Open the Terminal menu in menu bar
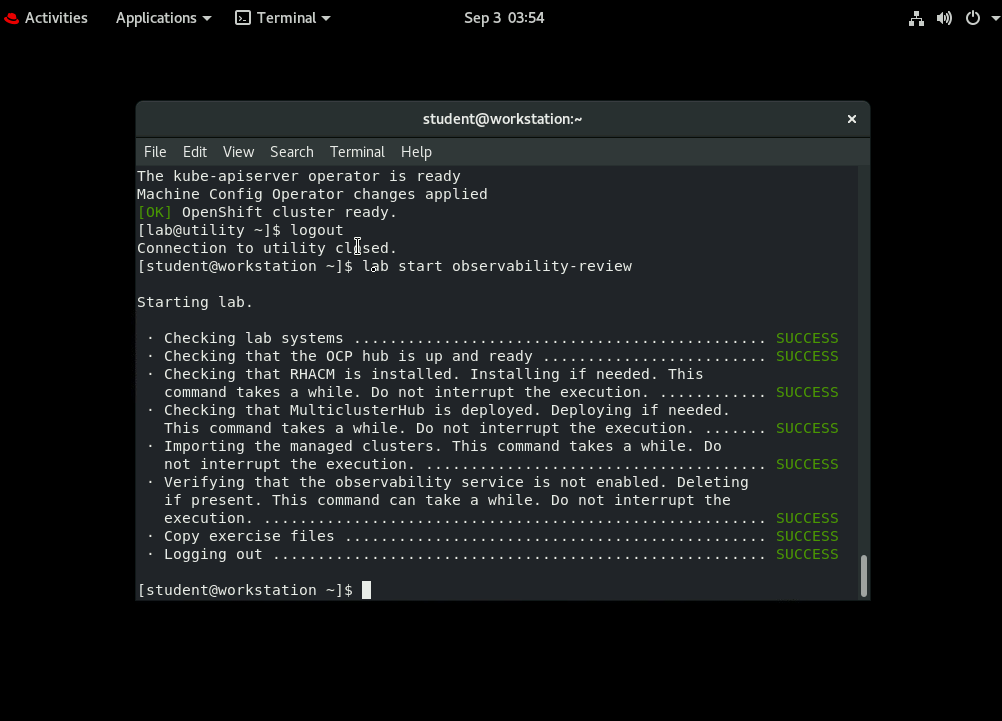1002x721 pixels. coord(357,152)
